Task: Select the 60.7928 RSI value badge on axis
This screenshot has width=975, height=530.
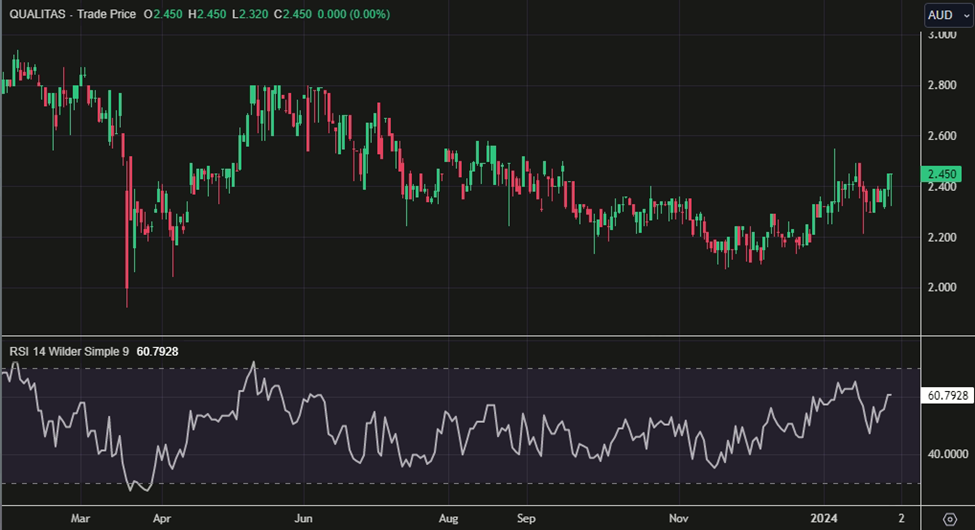Action: pyautogui.click(x=947, y=395)
